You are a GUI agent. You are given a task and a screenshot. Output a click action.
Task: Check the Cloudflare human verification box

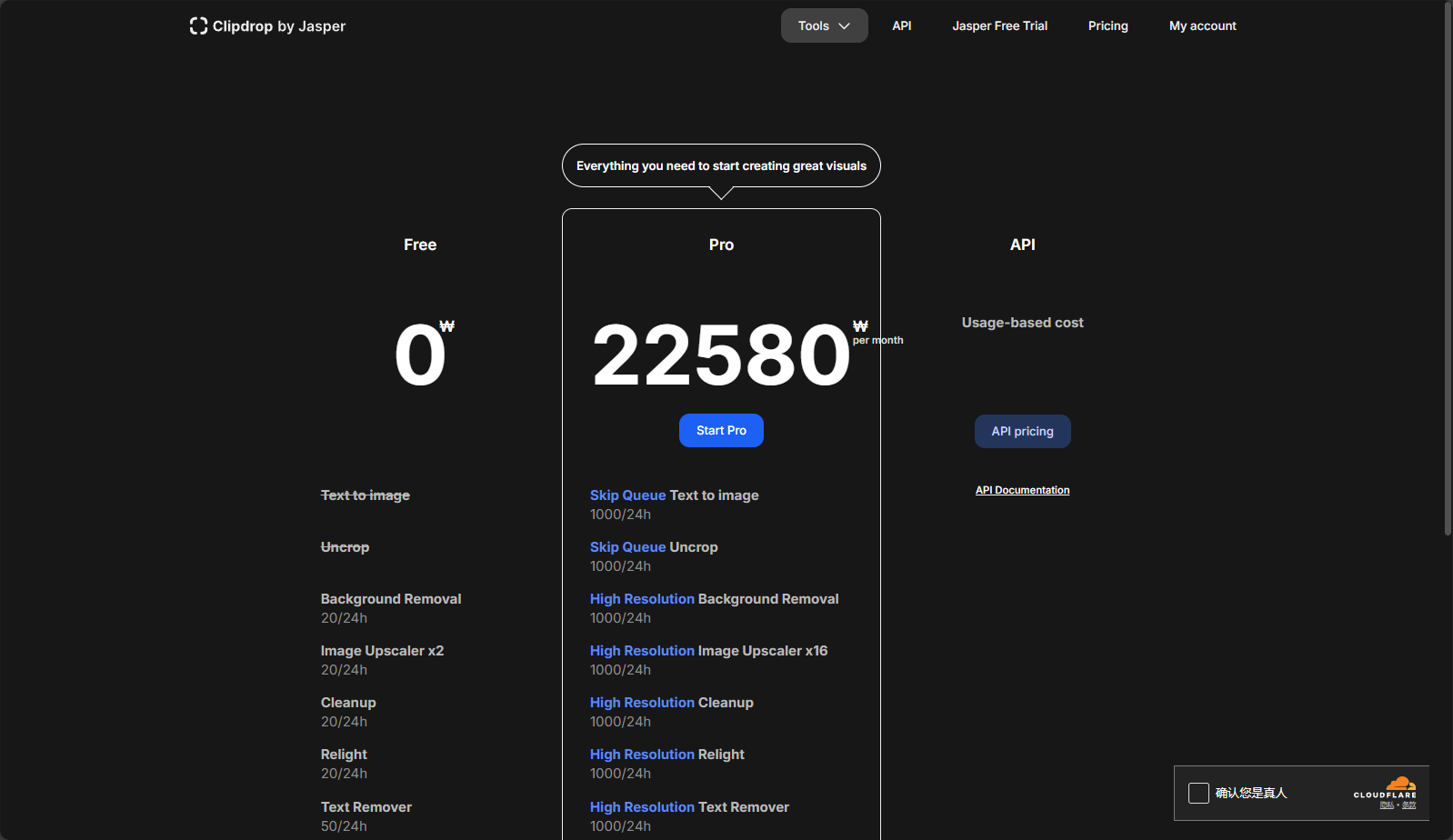(x=1198, y=794)
